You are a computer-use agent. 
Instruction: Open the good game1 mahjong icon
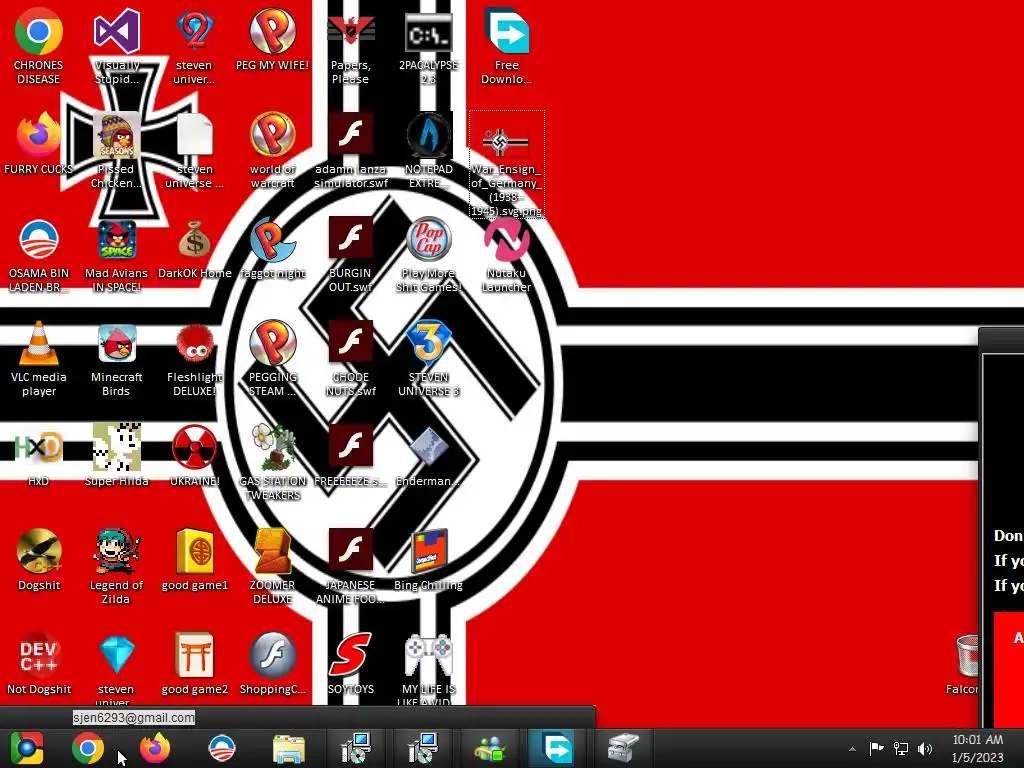pos(195,560)
